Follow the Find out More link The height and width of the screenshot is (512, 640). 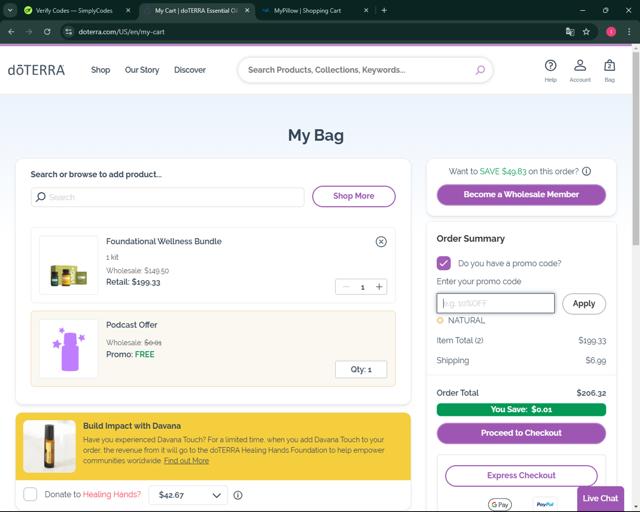[x=187, y=461]
